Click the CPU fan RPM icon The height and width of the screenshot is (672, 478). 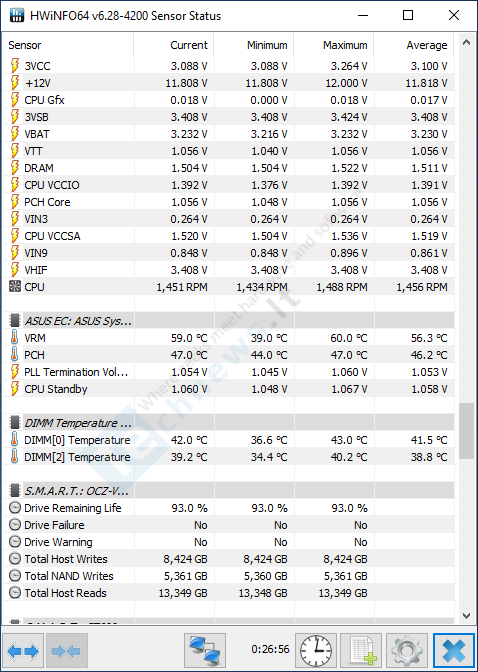tap(15, 287)
